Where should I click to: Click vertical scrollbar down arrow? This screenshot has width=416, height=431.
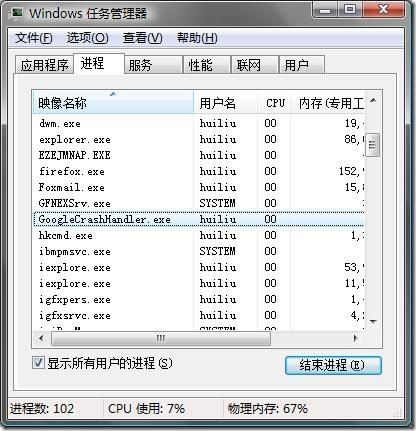tap(373, 322)
